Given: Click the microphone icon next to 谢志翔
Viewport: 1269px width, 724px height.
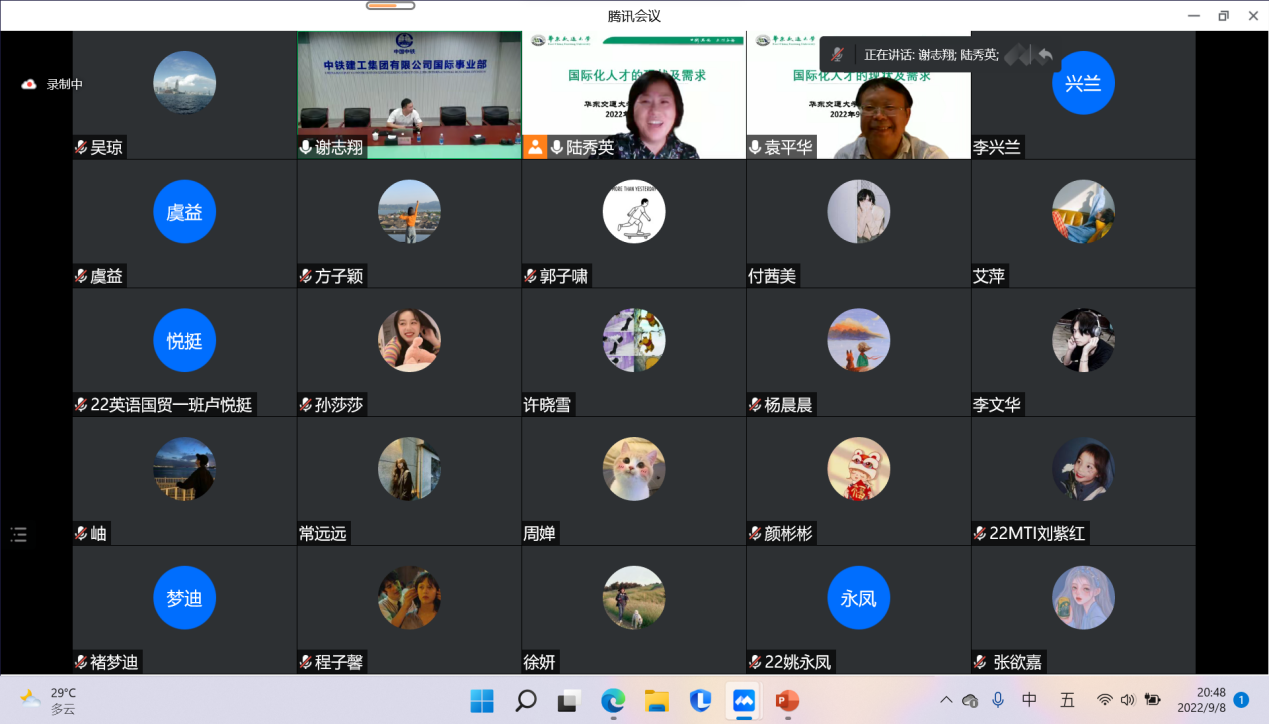Looking at the screenshot, I should [x=306, y=148].
